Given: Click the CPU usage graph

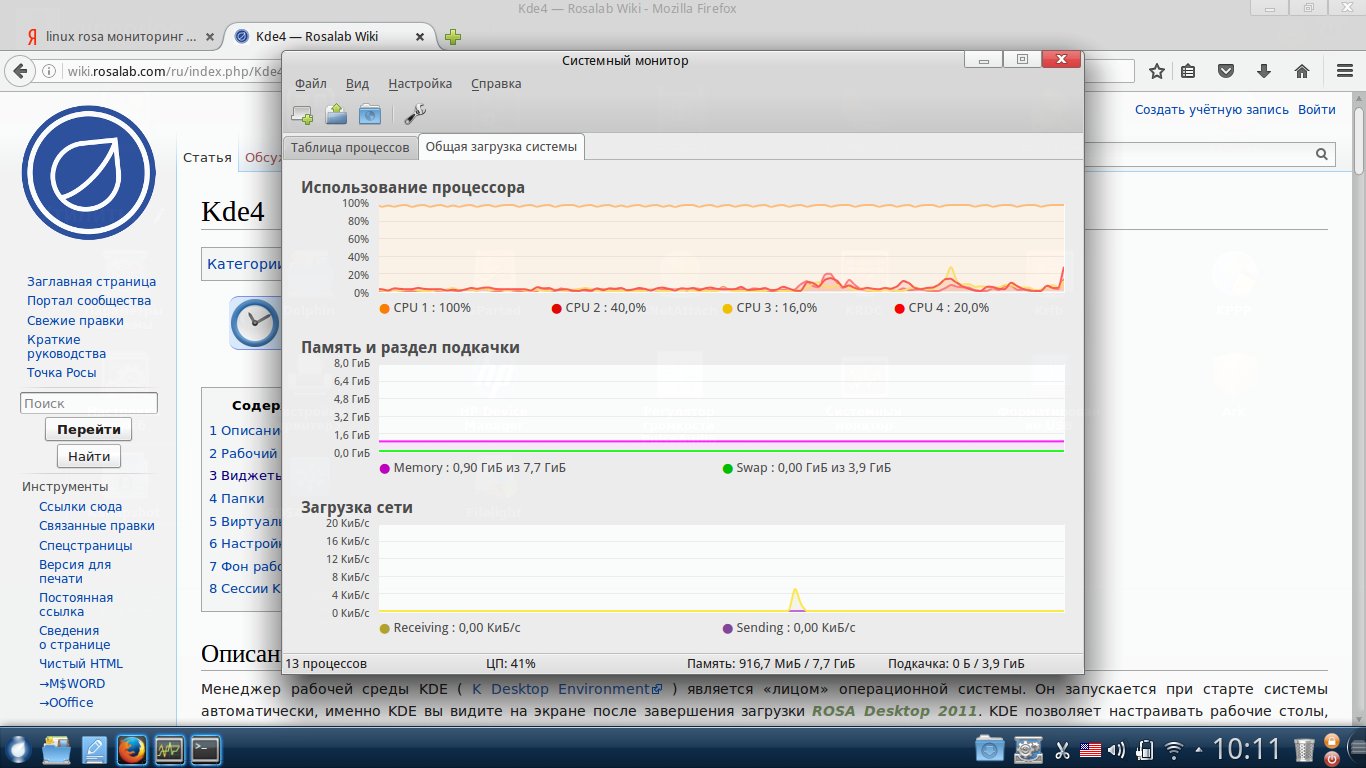Looking at the screenshot, I should [721, 248].
